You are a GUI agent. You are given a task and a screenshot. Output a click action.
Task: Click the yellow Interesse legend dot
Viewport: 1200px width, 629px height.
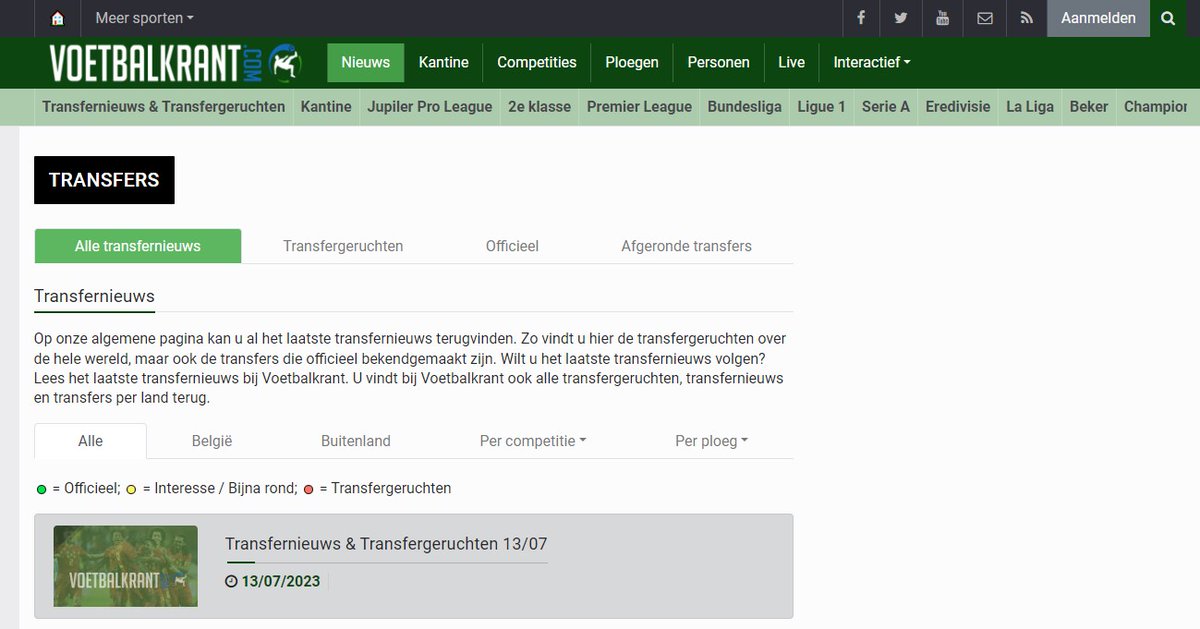coord(131,489)
